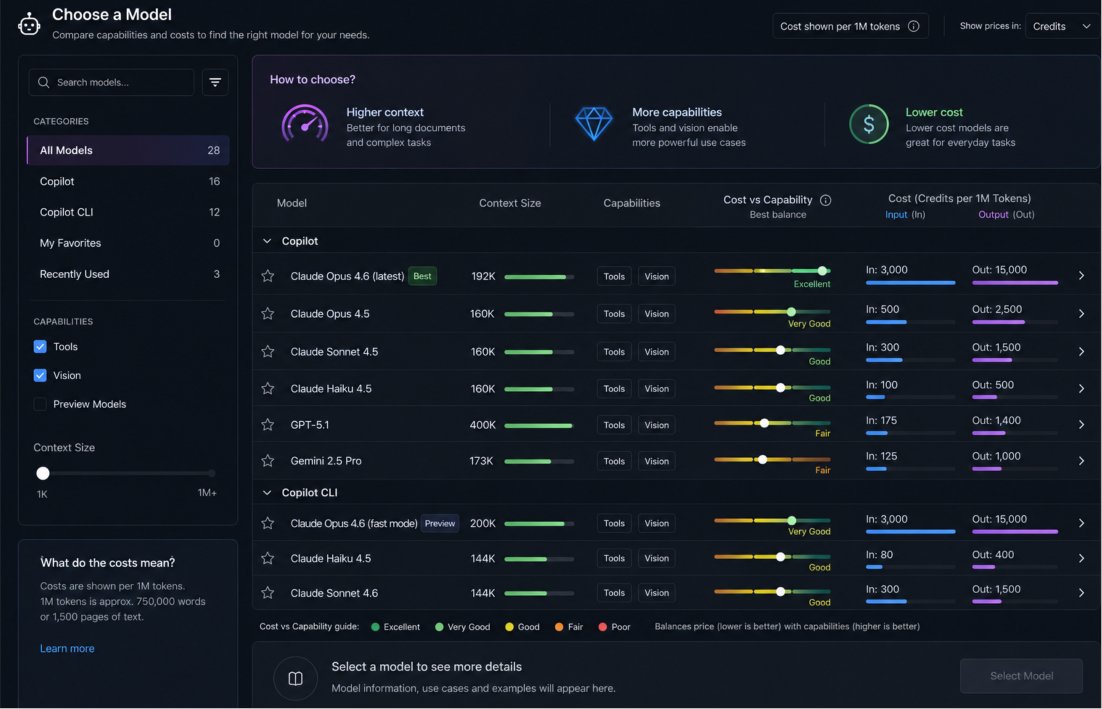Click the Select Model button
Screen dimensions: 1102x709
[1021, 676]
